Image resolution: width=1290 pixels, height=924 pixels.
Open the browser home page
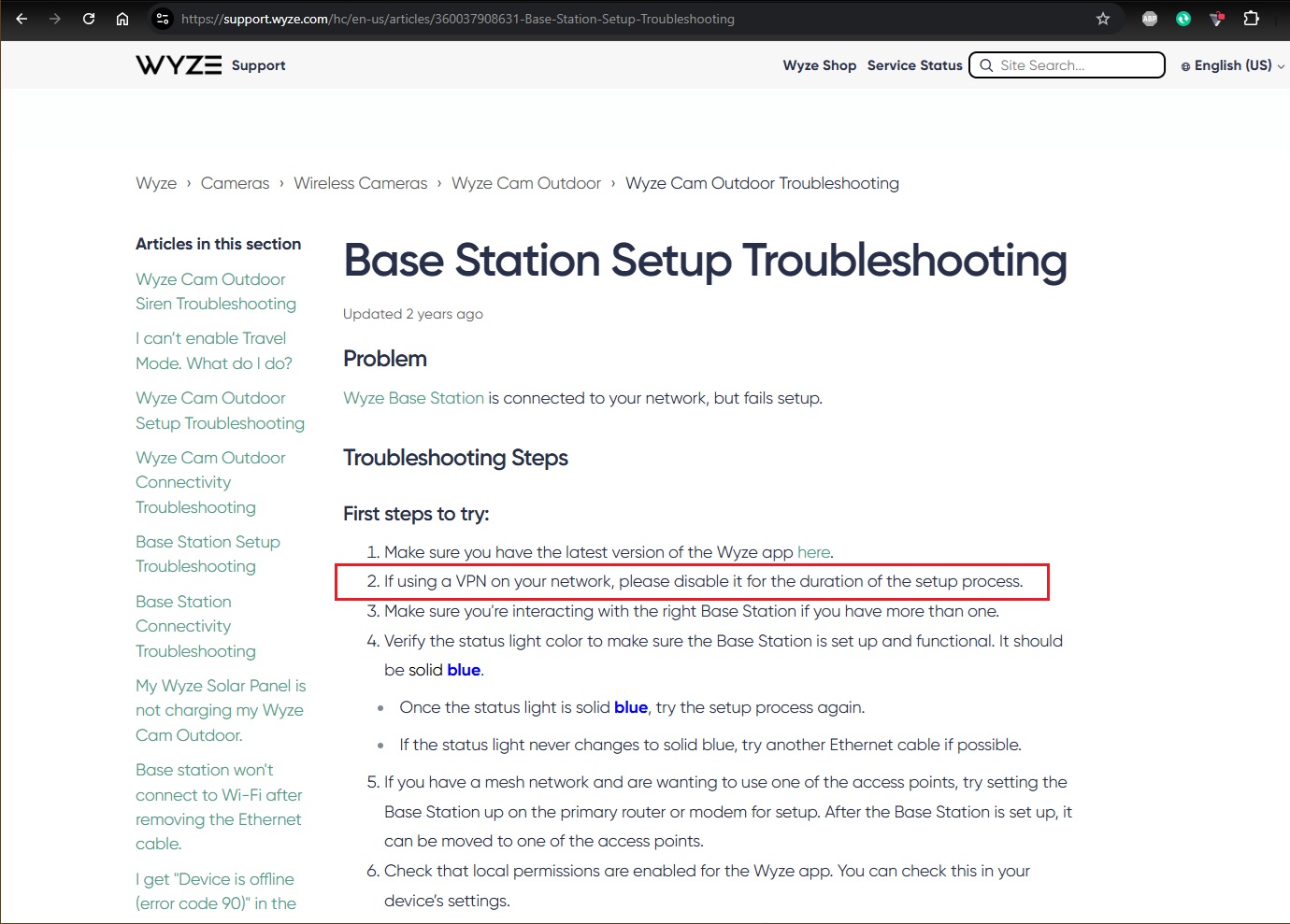[122, 19]
